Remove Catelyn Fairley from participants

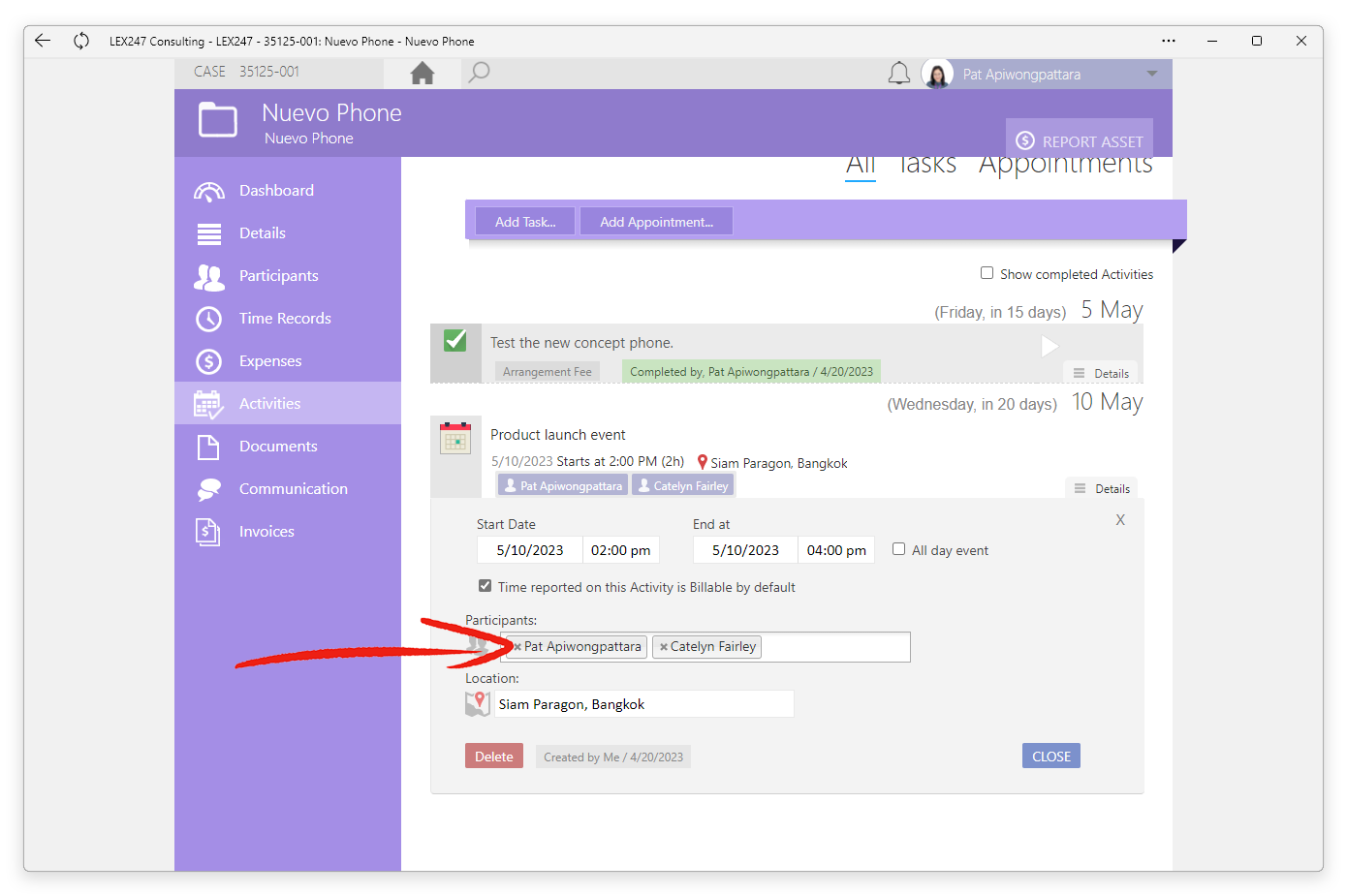[x=663, y=647]
